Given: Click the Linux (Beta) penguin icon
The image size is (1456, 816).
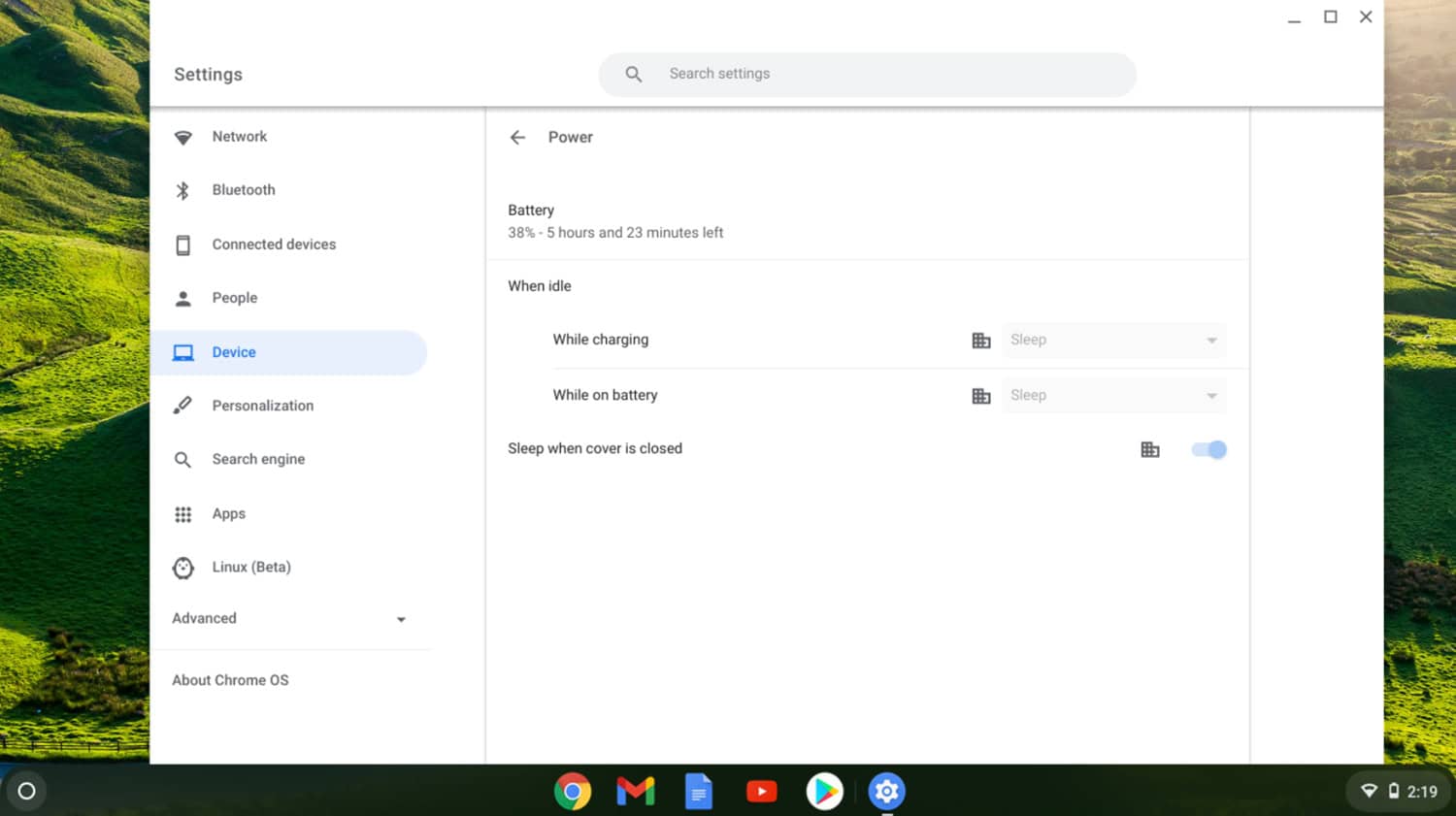Looking at the screenshot, I should (x=182, y=568).
